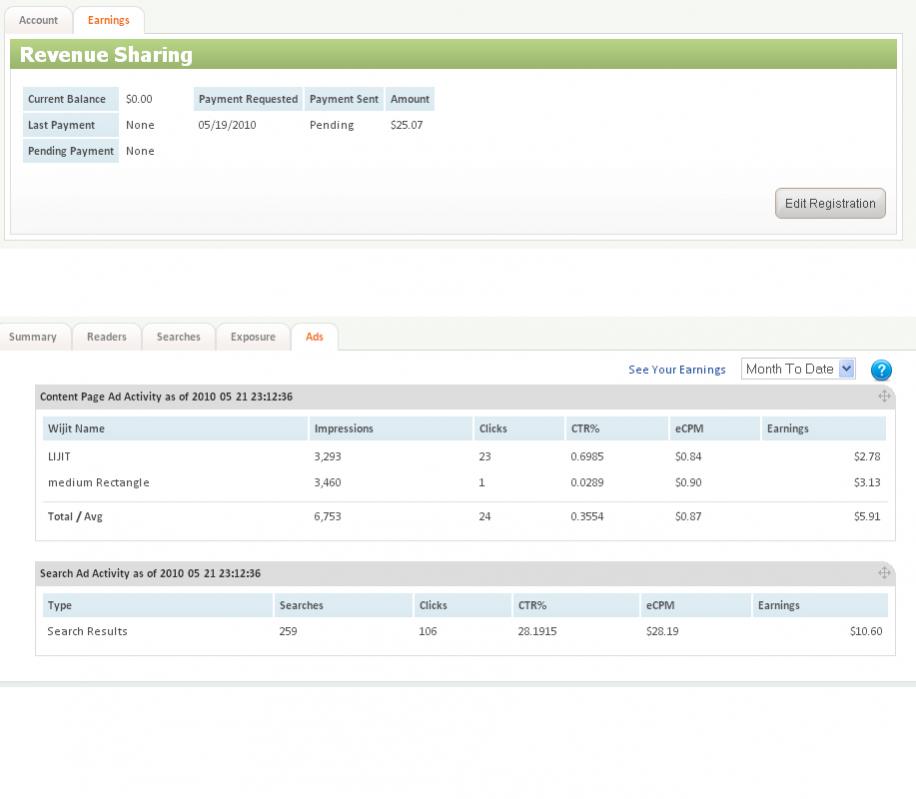
Task: Click the Wijit Name column header
Action: coord(76,429)
